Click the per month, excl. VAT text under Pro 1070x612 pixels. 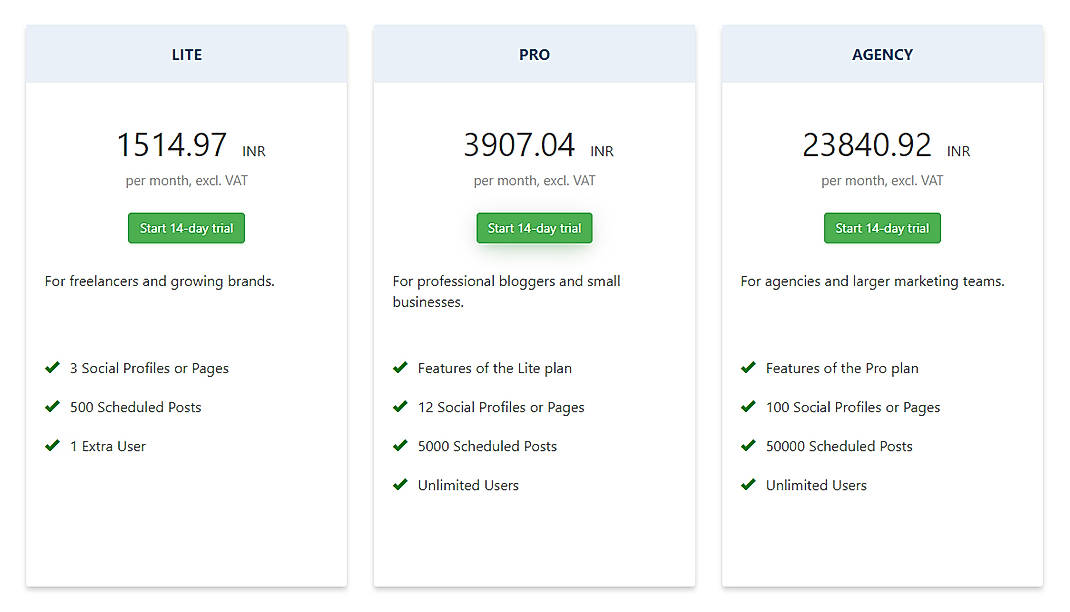coord(534,181)
